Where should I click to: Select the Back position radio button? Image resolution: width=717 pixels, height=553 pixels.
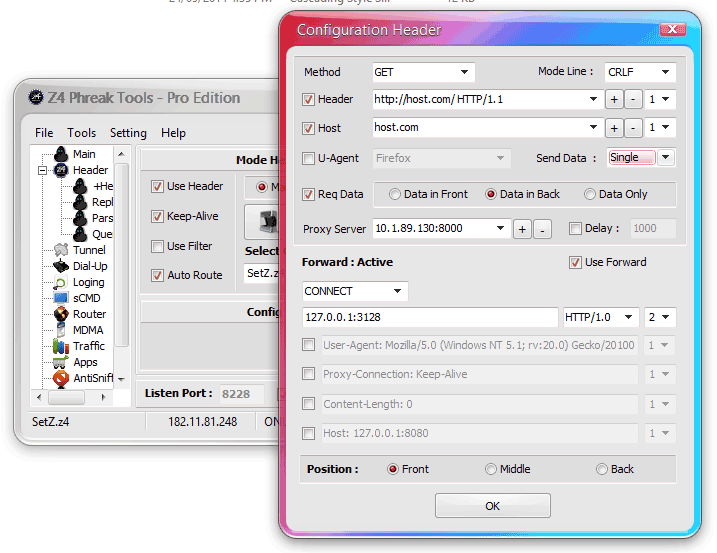click(x=602, y=469)
